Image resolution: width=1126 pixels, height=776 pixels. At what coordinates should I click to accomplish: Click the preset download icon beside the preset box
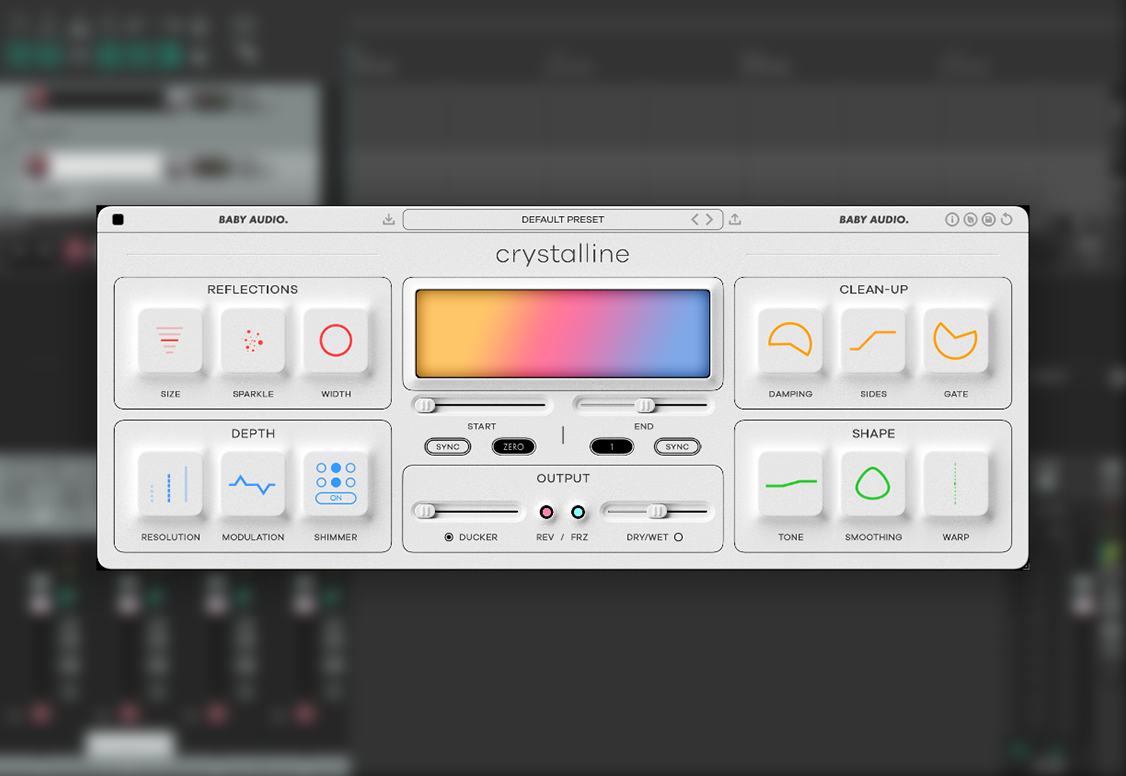tap(388, 220)
